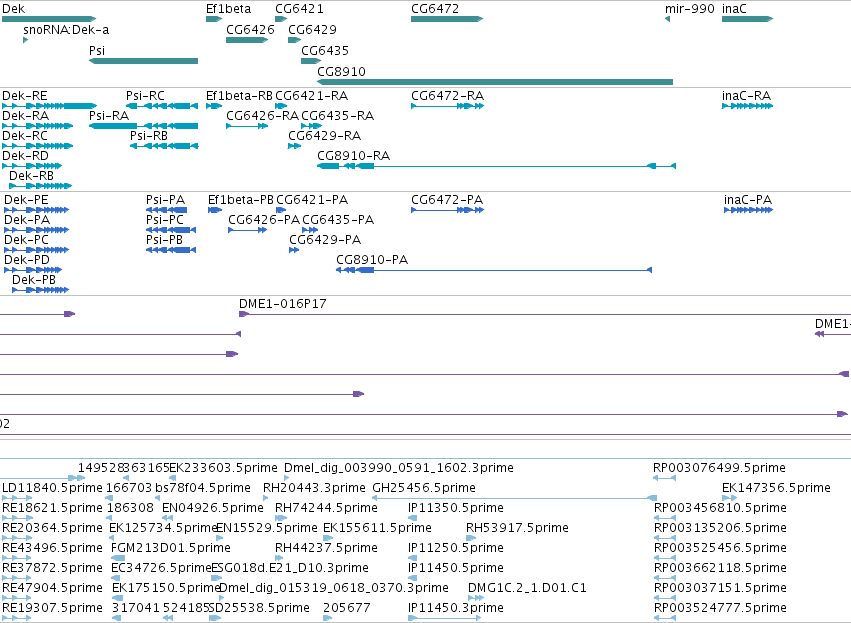This screenshot has height=623, width=851.
Task: Click the Psi-PC protein label
Action: (x=165, y=220)
